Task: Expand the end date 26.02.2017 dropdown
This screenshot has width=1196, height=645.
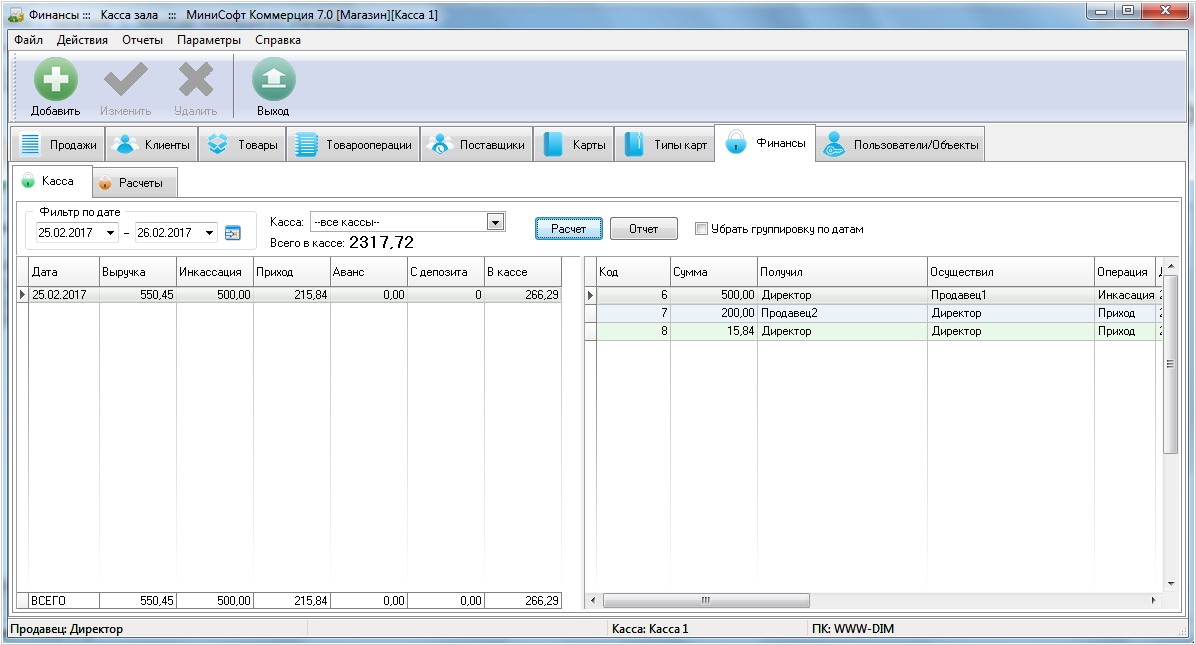Action: pos(209,233)
